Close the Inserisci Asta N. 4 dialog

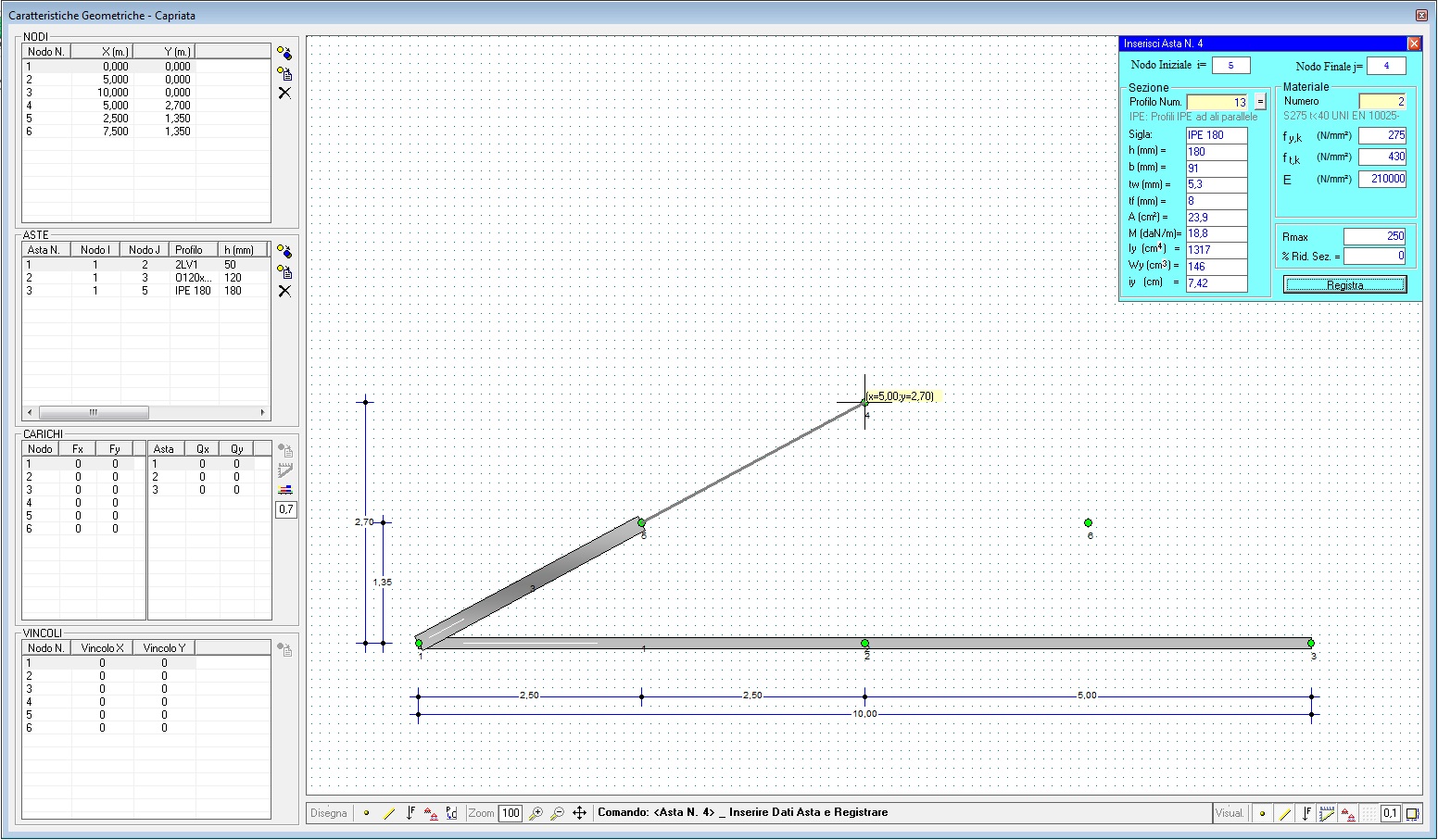pyautogui.click(x=1413, y=44)
